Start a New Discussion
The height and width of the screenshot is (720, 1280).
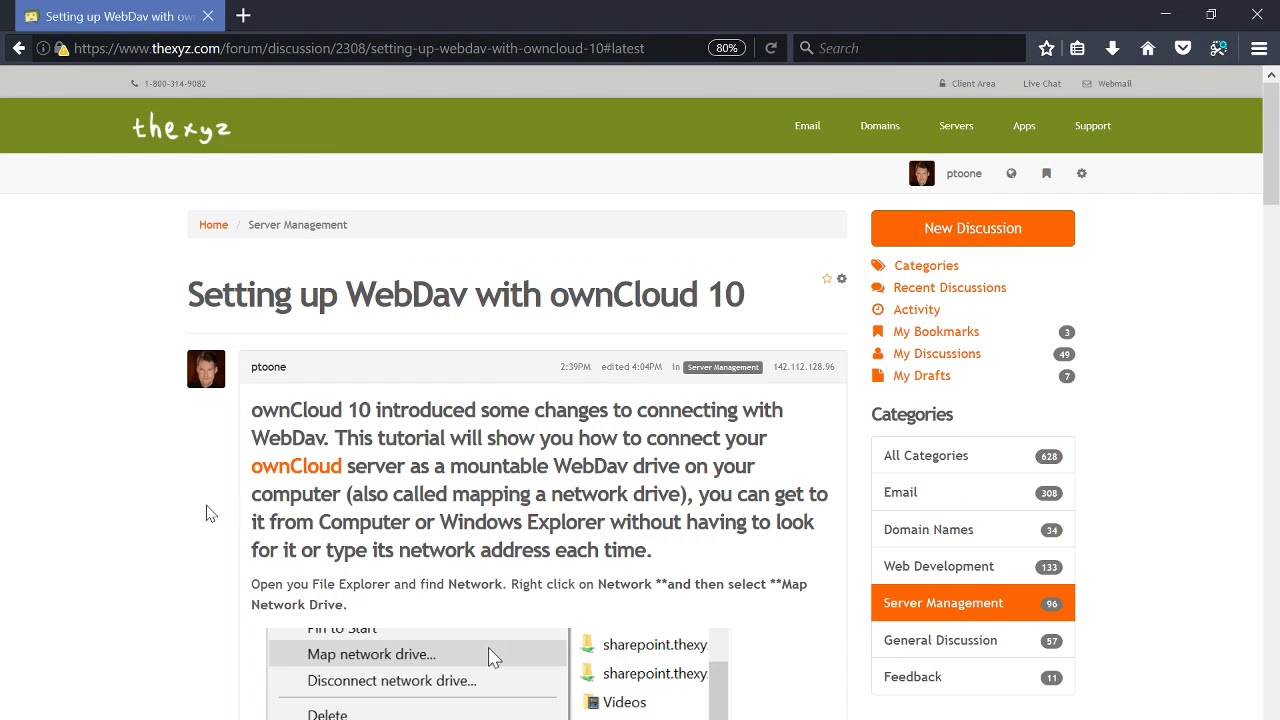tap(973, 228)
